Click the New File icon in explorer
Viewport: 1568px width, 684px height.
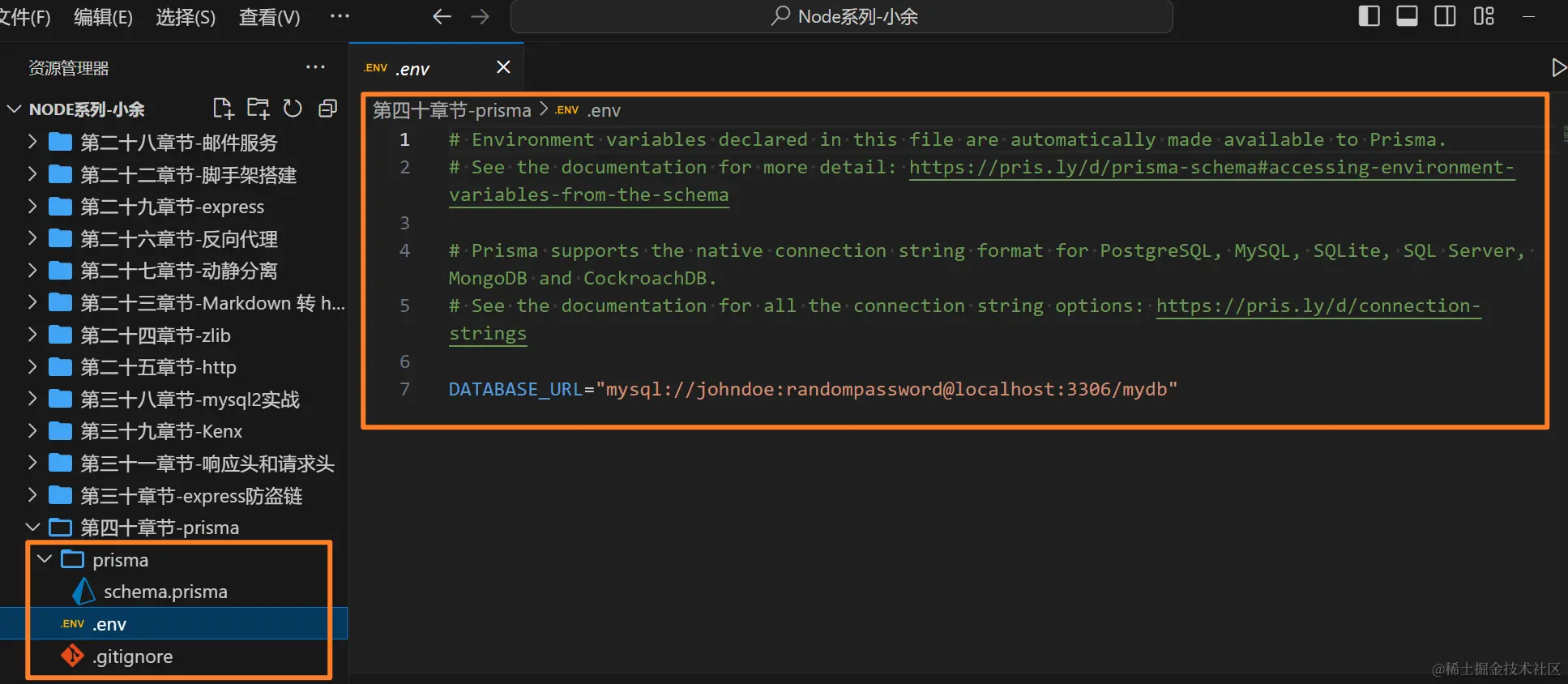(223, 109)
